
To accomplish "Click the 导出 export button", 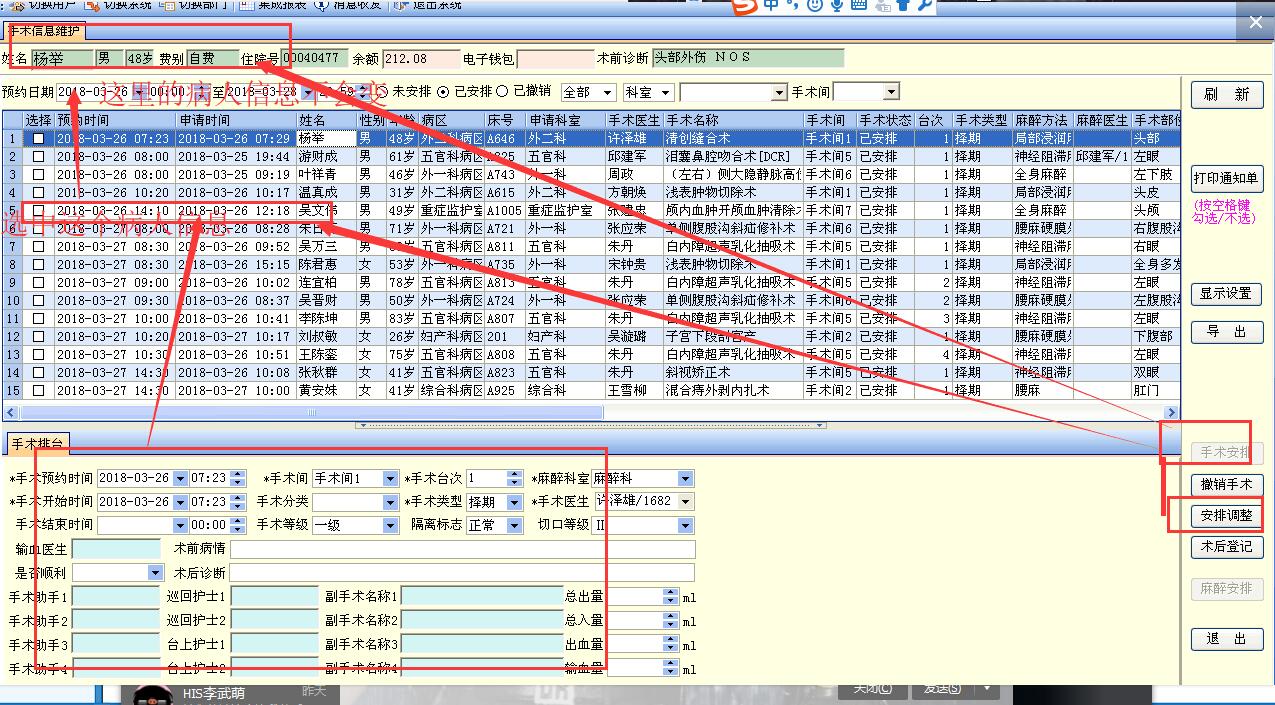I will coord(1227,332).
